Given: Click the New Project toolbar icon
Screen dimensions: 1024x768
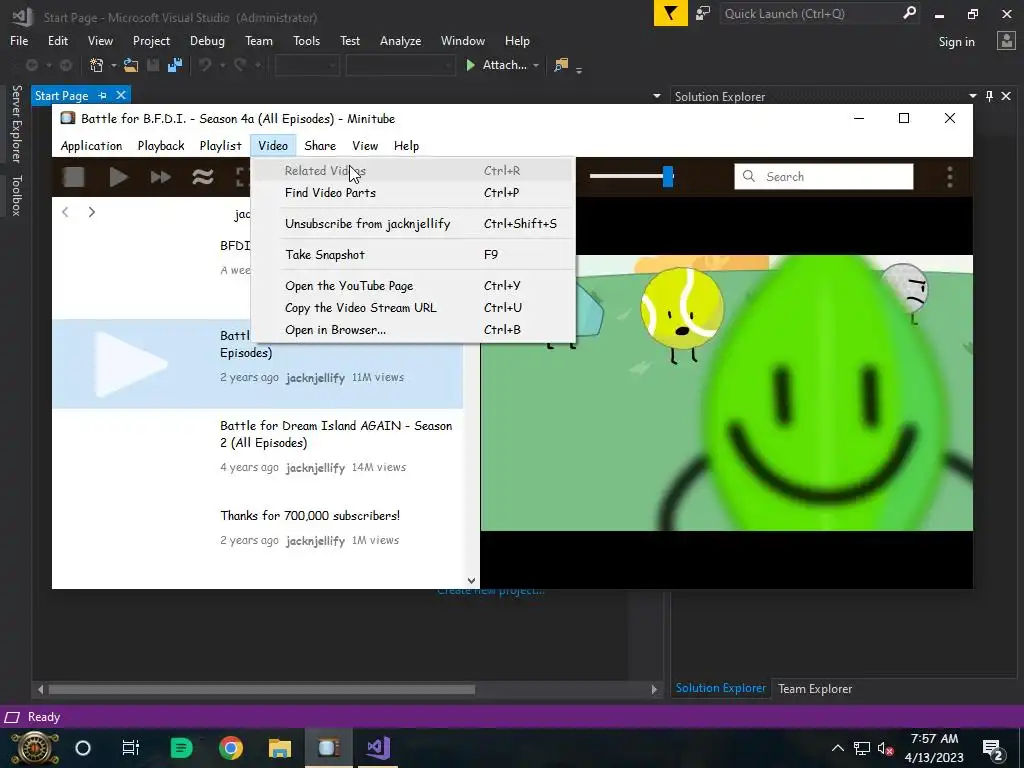Looking at the screenshot, I should point(97,65).
